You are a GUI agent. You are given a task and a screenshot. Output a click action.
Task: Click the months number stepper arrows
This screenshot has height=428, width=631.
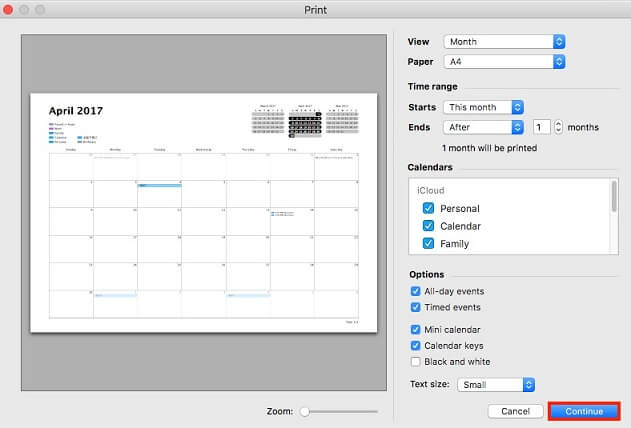coord(556,127)
